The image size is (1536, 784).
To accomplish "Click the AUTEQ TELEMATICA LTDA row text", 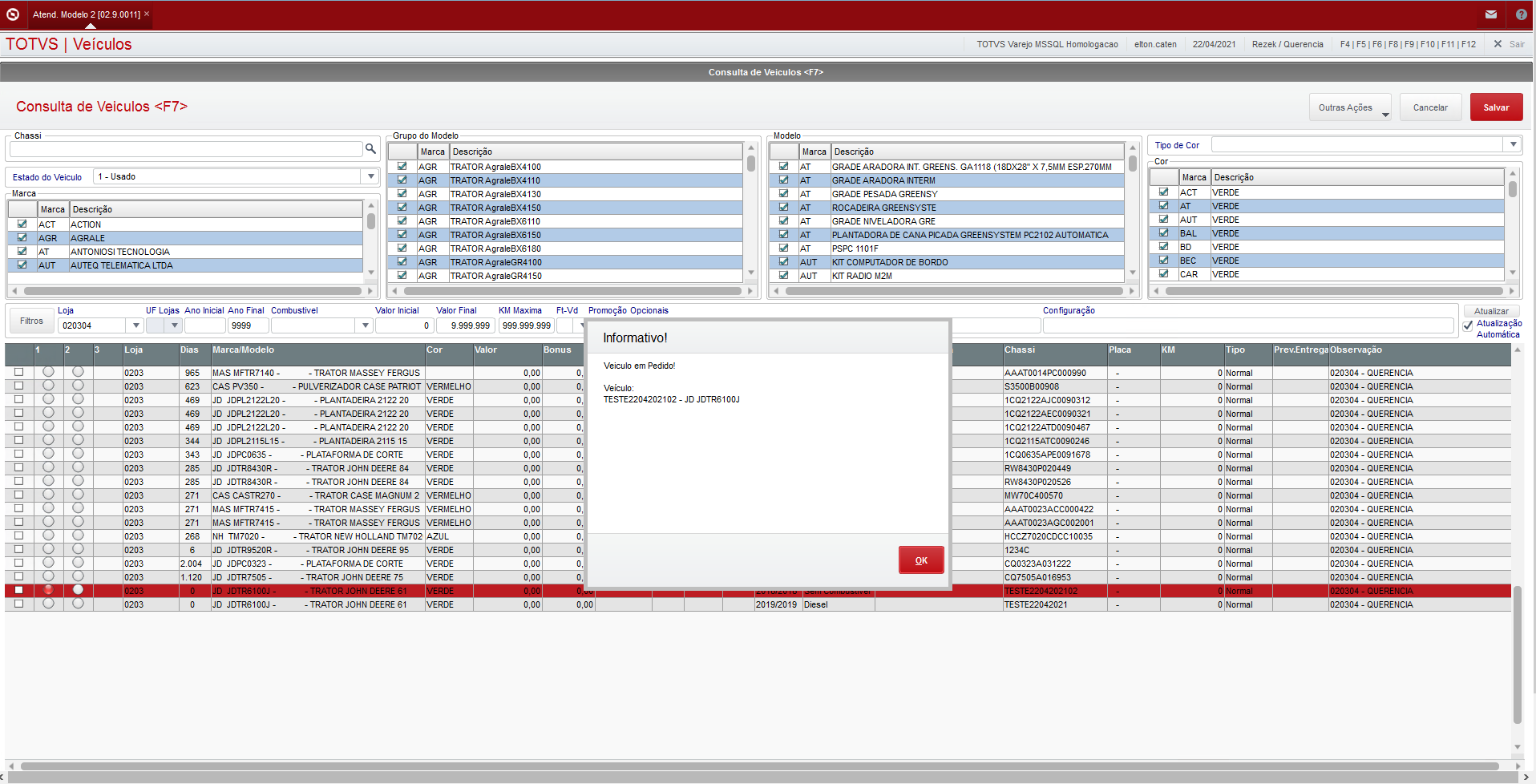I will [122, 265].
